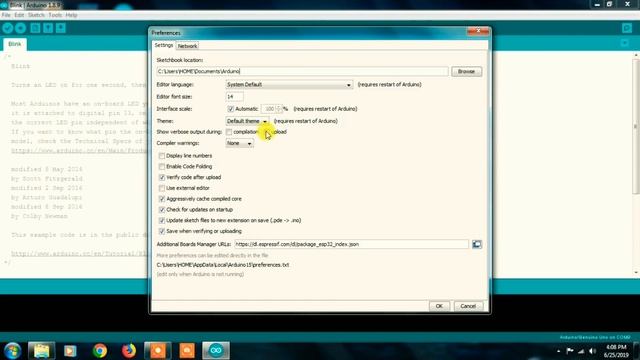Open Firefox from the taskbar
Image resolution: width=640 pixels, height=360 pixels.
[x=129, y=351]
